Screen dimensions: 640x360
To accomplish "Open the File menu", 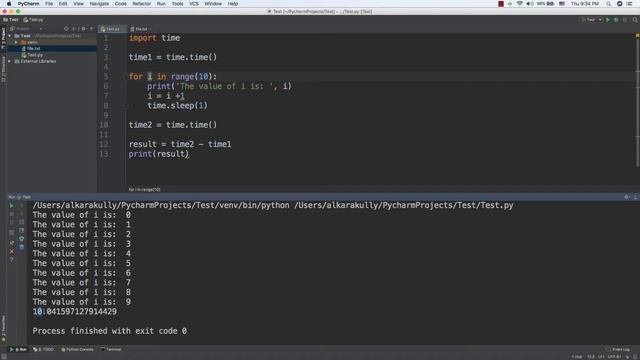I will coord(49,4).
